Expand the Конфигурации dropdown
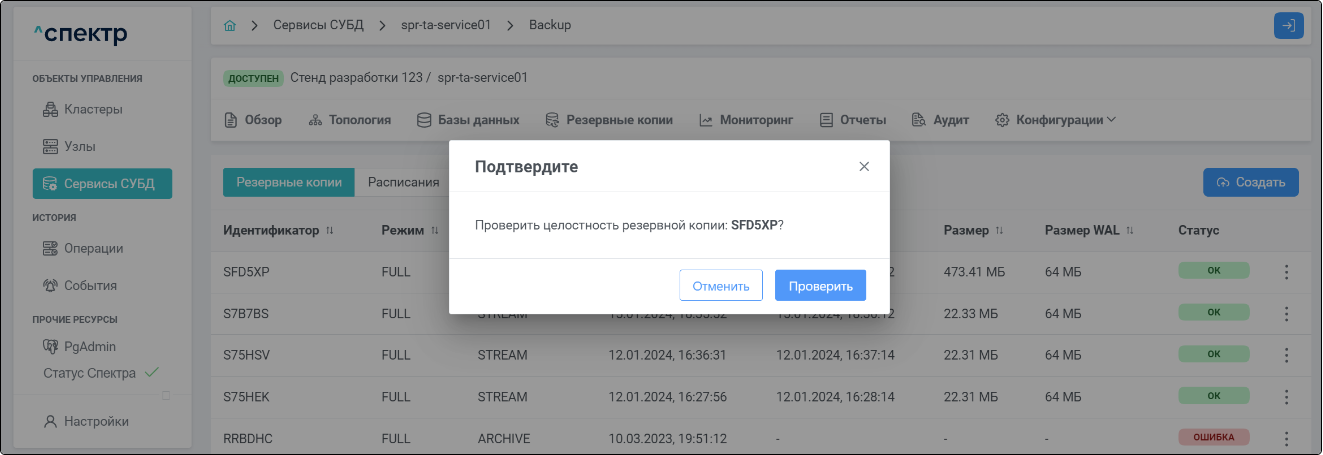 tap(1055, 120)
